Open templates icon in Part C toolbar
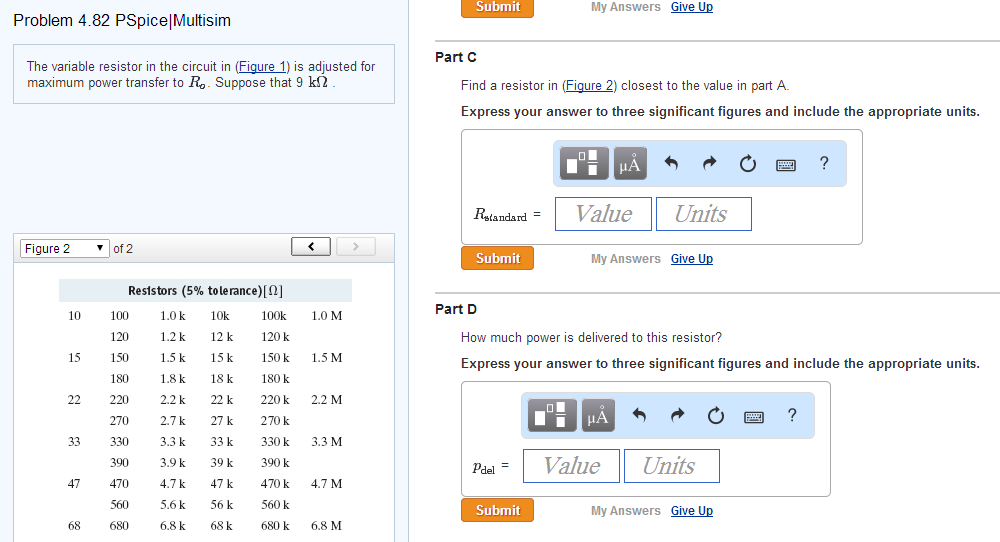The image size is (1000, 542). click(x=584, y=163)
